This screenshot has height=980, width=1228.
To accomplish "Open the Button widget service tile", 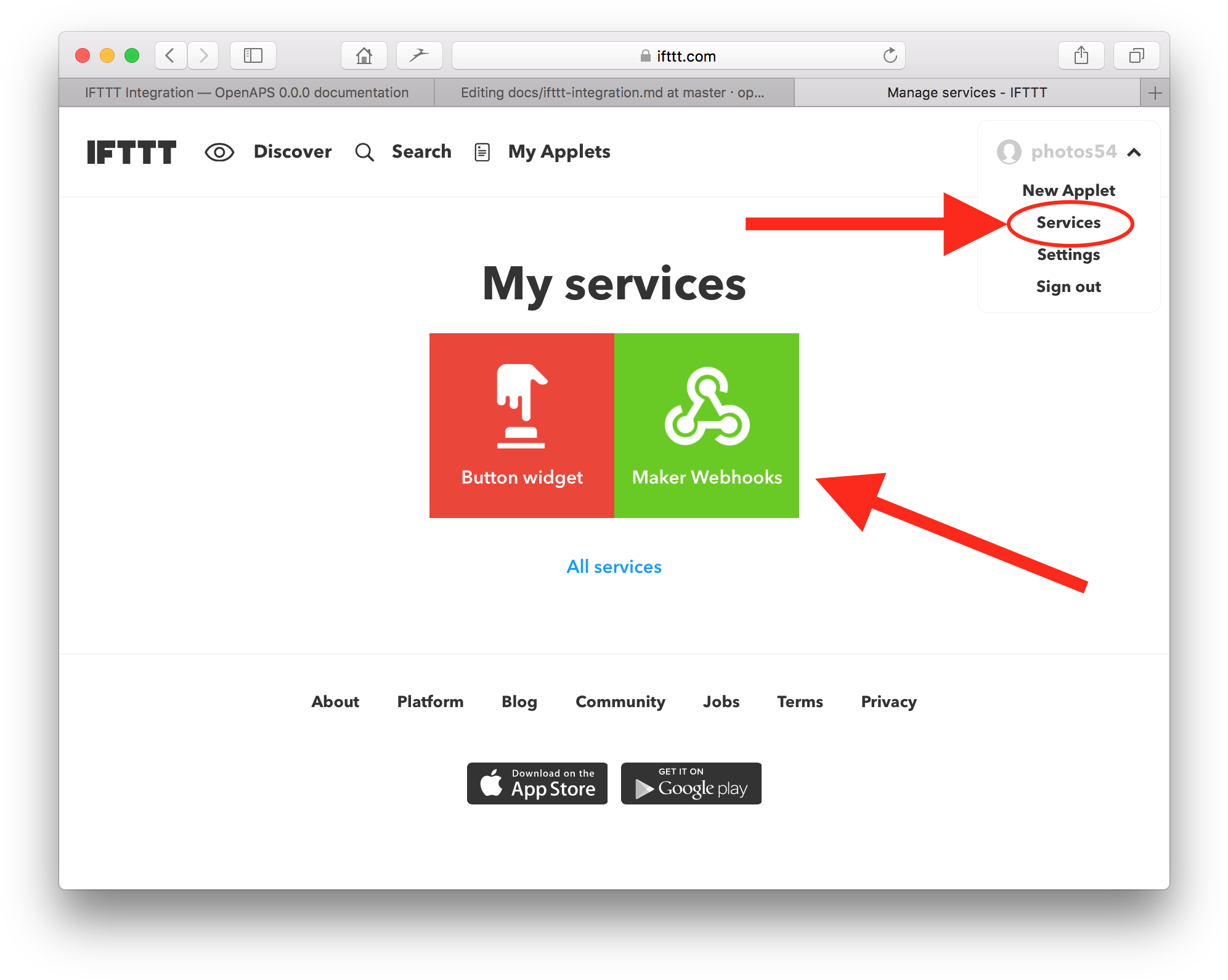I will pos(521,425).
